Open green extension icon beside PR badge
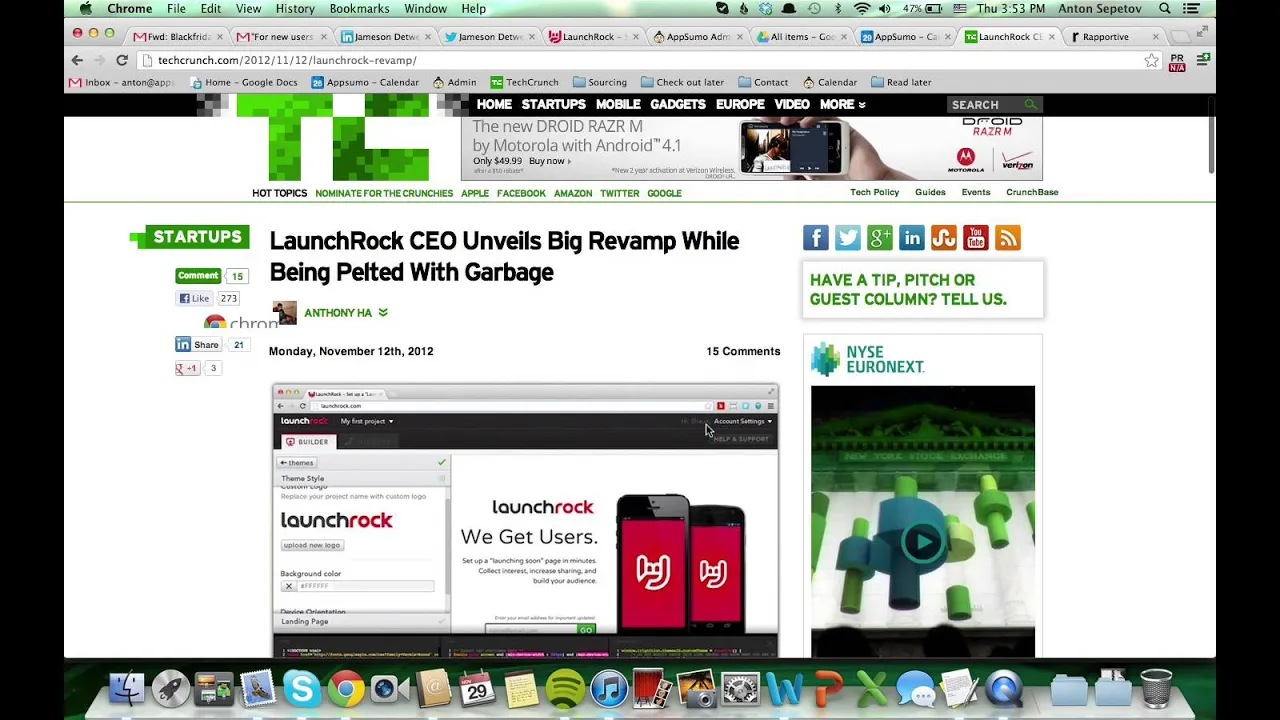Screen dimensions: 1280x720 (x=1202, y=60)
